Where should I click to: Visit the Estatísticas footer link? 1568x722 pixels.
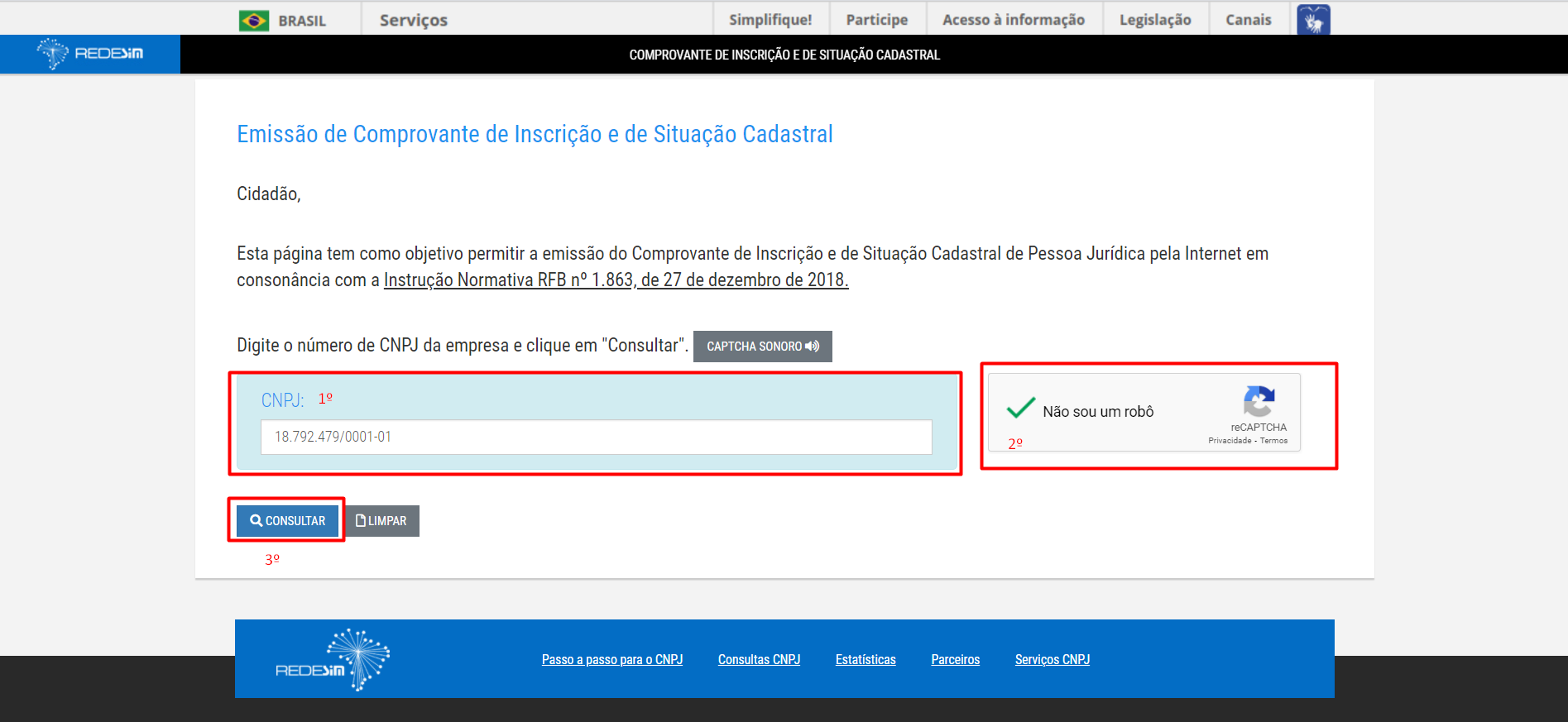865,660
